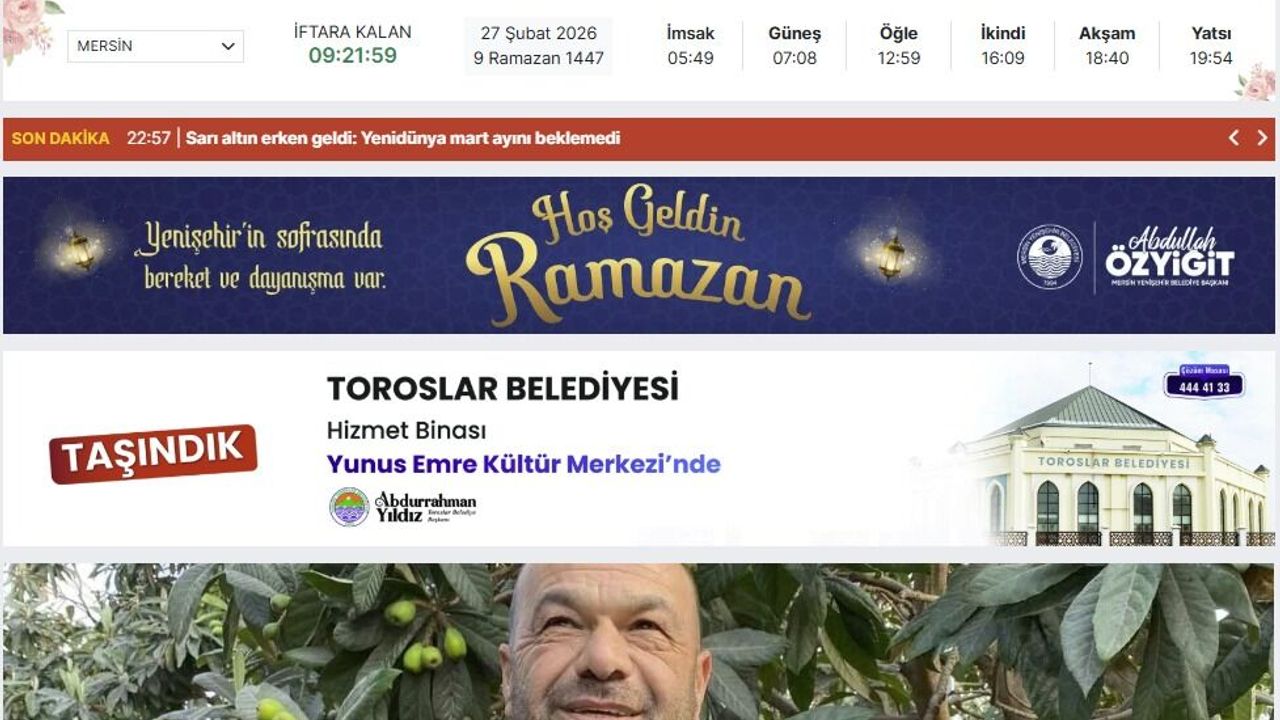Open the MERSIN city dropdown
The image size is (1280, 720).
(155, 46)
